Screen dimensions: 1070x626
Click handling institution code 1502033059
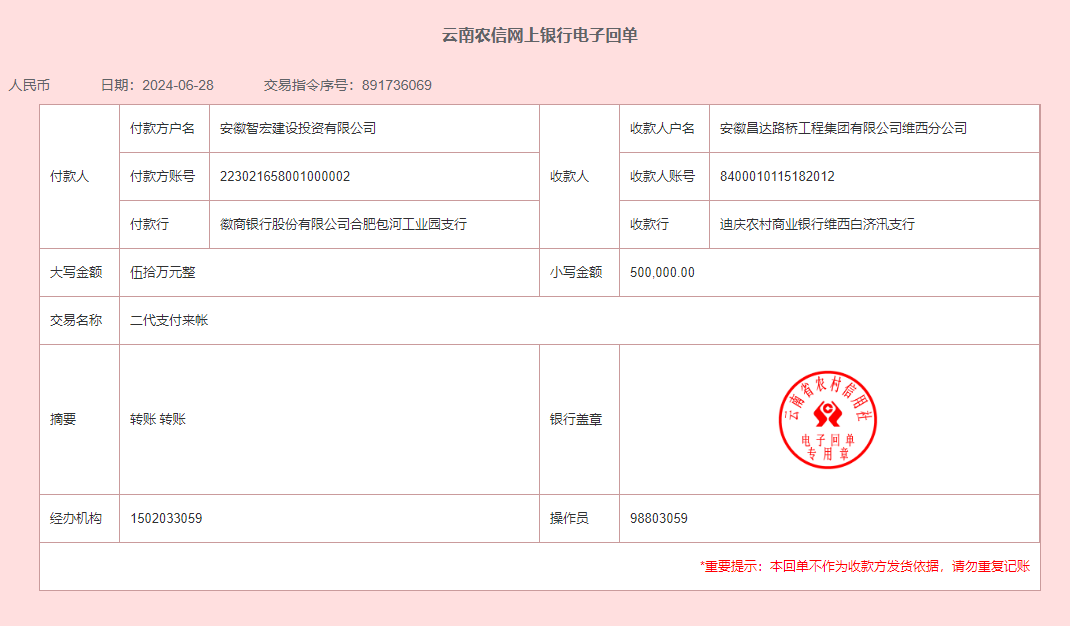(x=166, y=518)
